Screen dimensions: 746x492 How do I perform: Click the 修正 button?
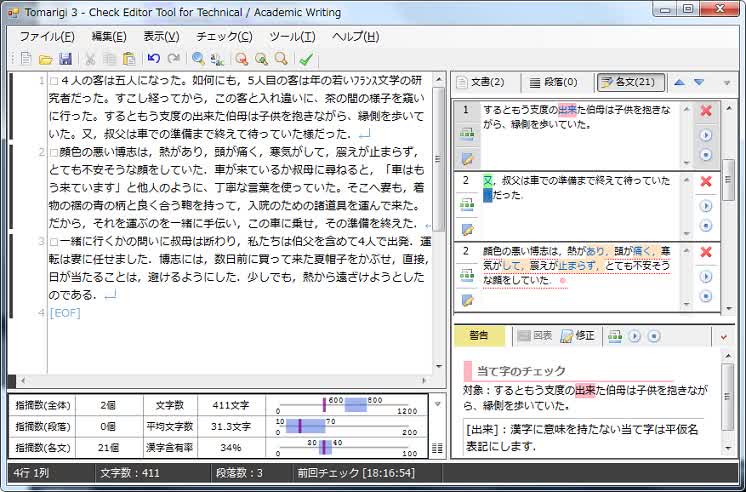579,336
